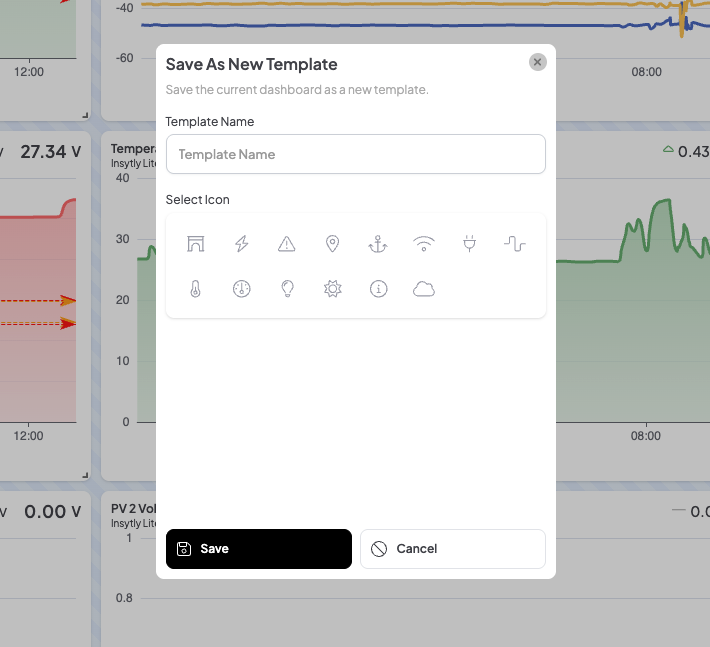Click the resize handle on the red voltage chart
The width and height of the screenshot is (710, 647).
[85, 475]
